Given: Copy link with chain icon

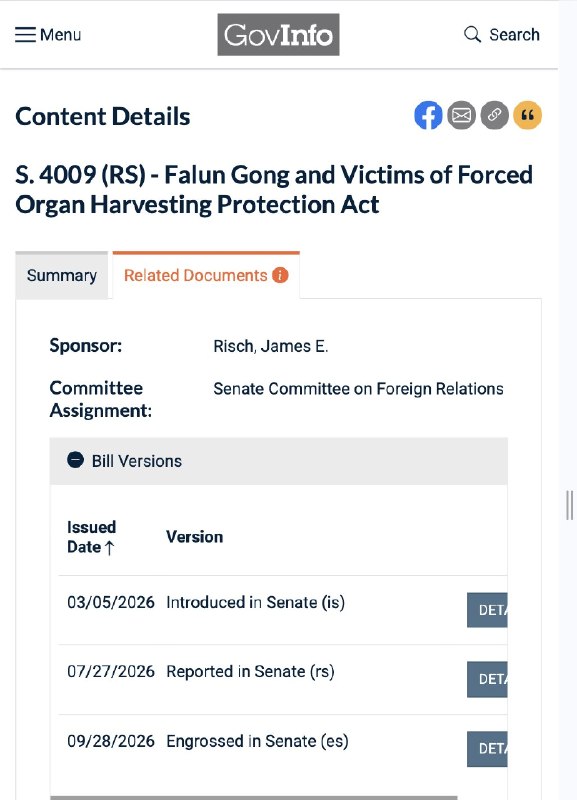Looking at the screenshot, I should (x=494, y=115).
